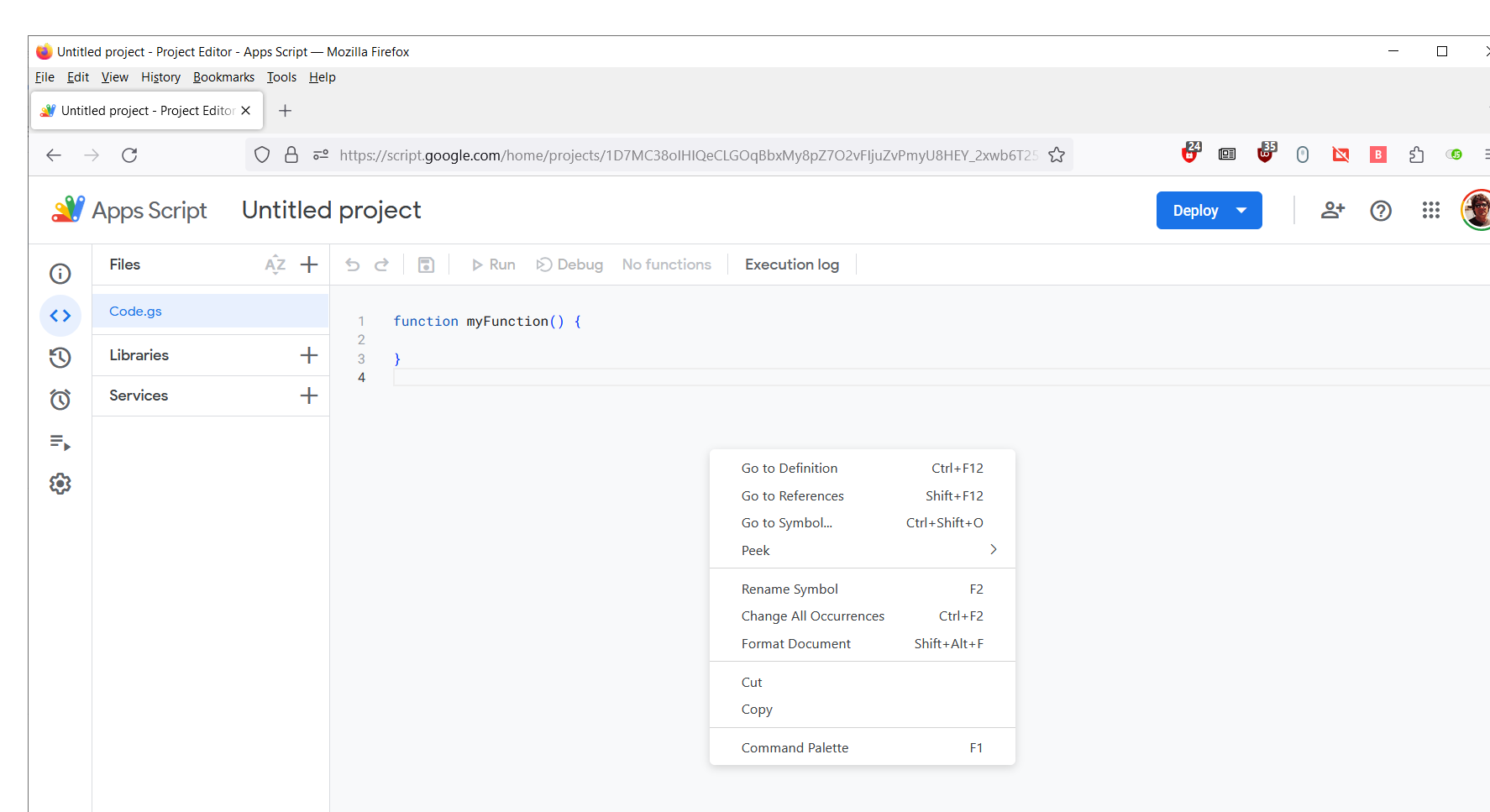Open the No functions selector
The width and height of the screenshot is (1490, 812).
[667, 265]
